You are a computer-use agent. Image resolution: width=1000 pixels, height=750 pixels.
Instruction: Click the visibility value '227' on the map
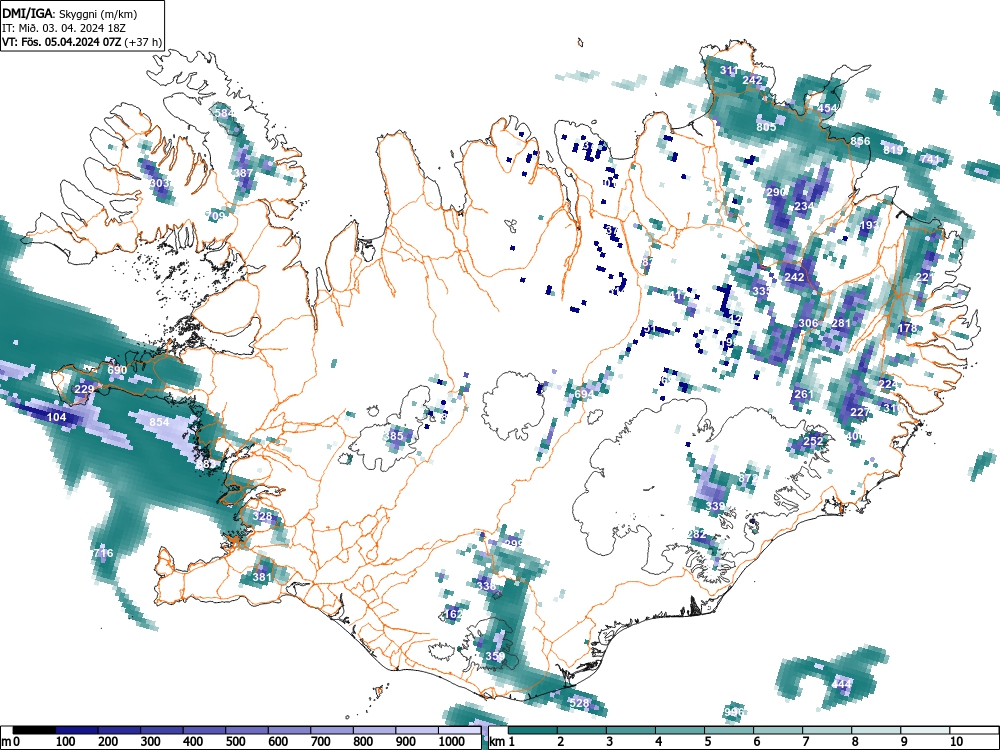click(x=860, y=413)
